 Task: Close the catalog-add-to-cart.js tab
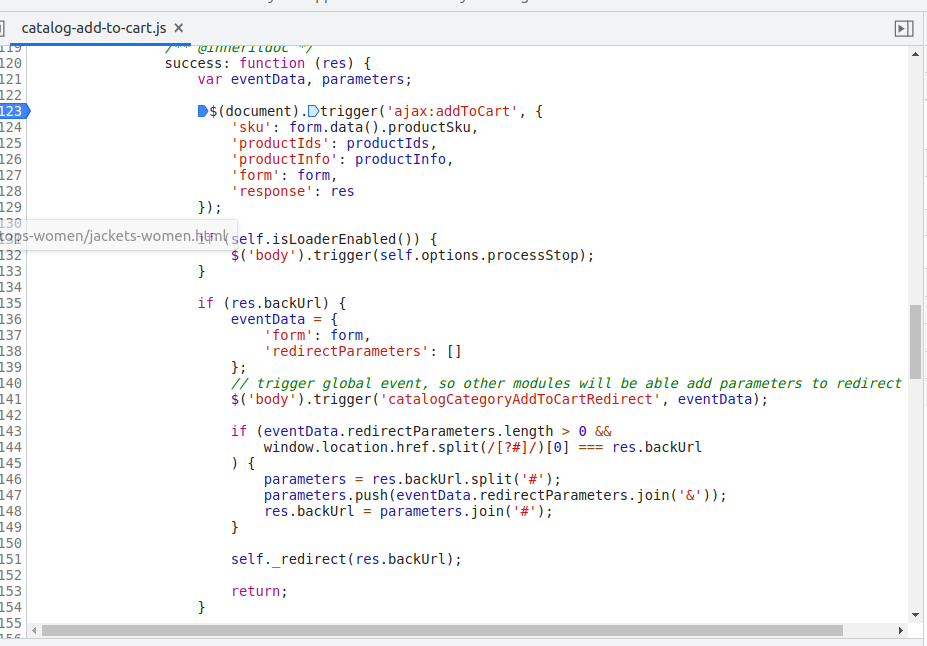click(x=179, y=29)
